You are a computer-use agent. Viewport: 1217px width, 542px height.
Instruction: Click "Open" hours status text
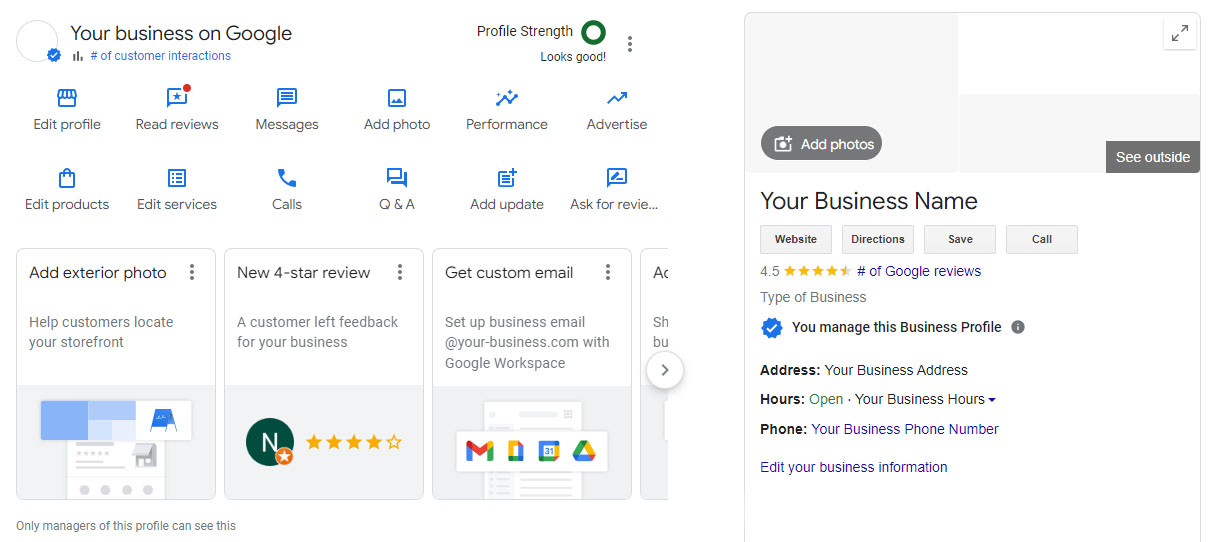pyautogui.click(x=826, y=399)
